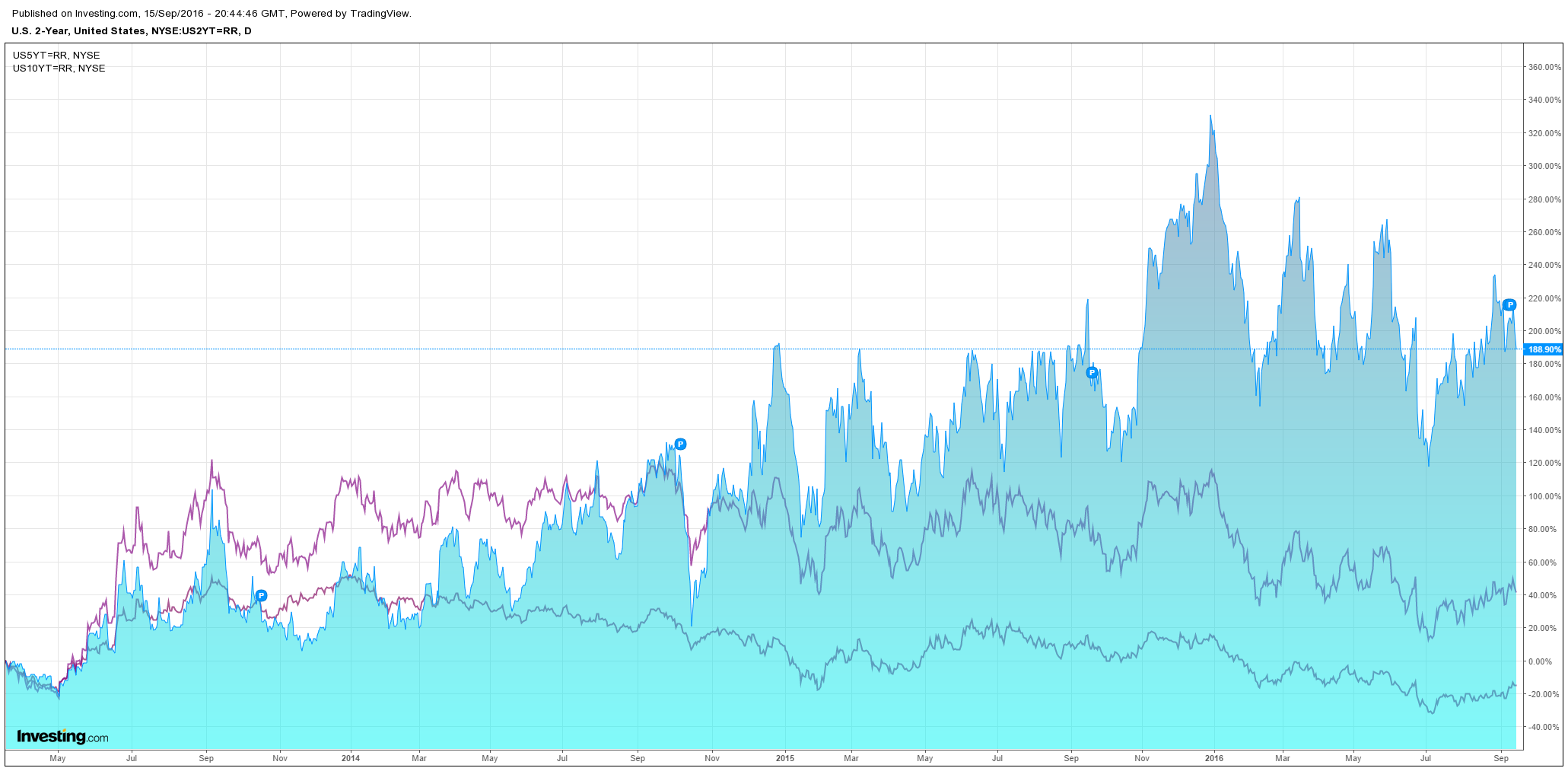
Task: Click the P marker near September 2015
Action: pyautogui.click(x=1092, y=372)
